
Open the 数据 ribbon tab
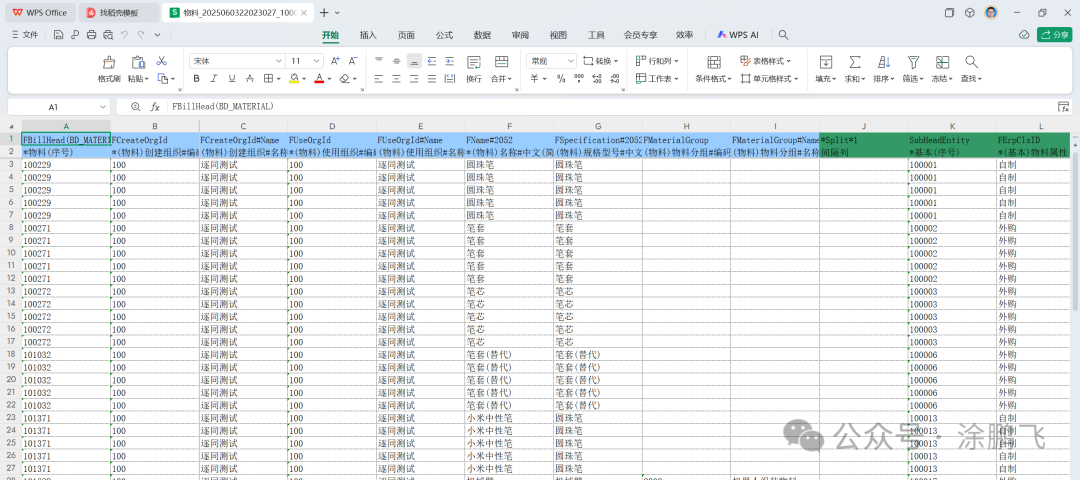coord(482,35)
